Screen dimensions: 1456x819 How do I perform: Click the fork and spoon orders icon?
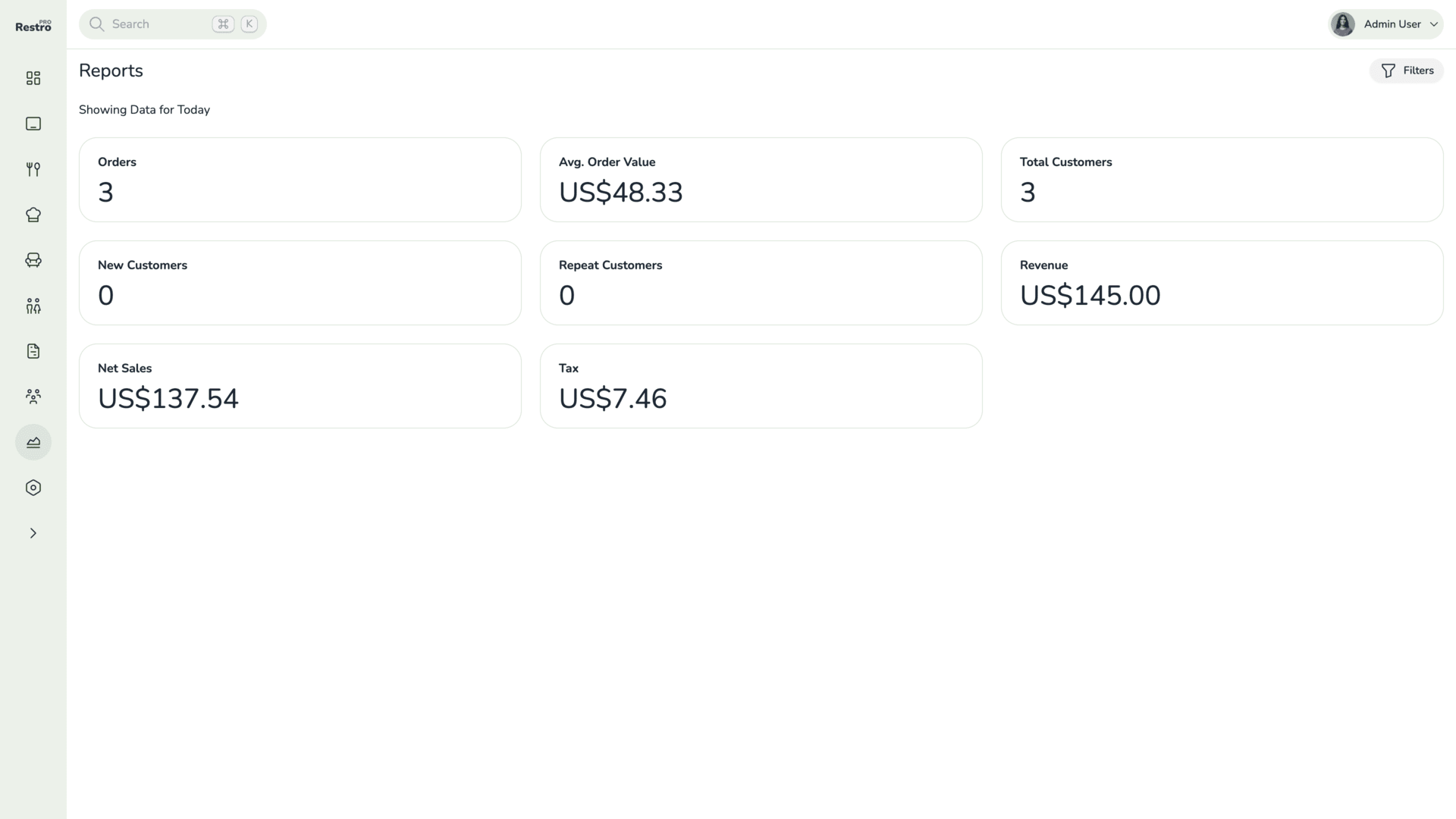point(33,169)
